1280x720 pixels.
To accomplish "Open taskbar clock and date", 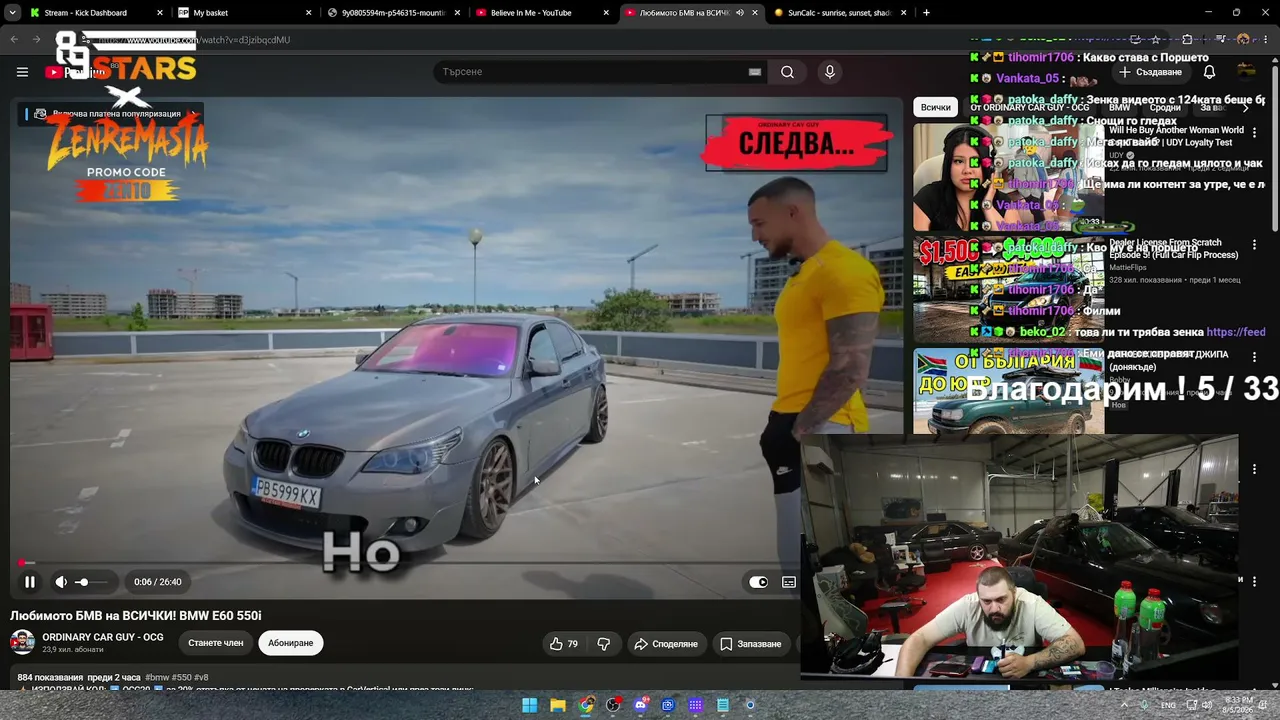I will click(1239, 705).
